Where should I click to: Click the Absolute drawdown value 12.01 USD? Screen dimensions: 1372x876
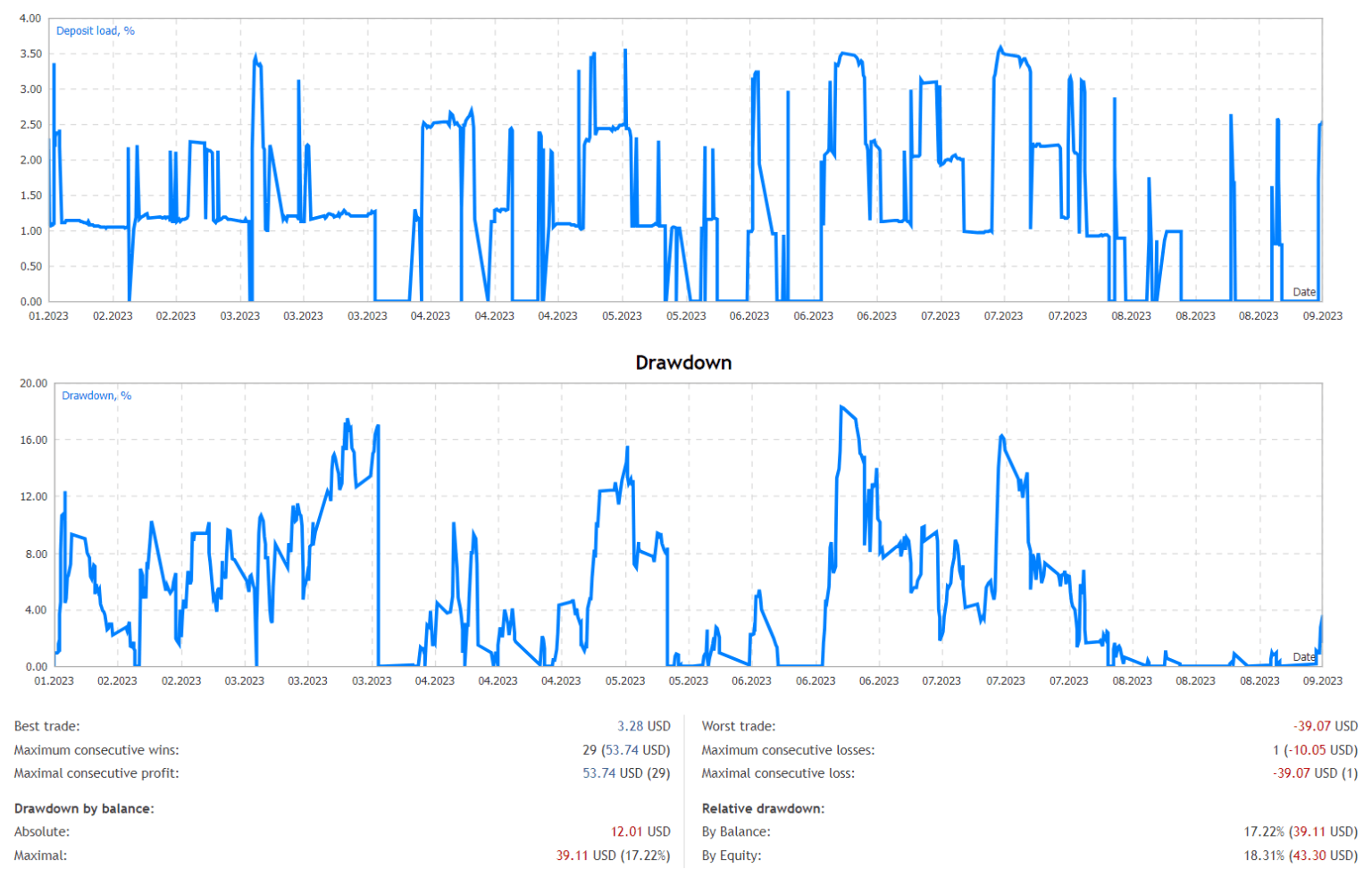640,831
